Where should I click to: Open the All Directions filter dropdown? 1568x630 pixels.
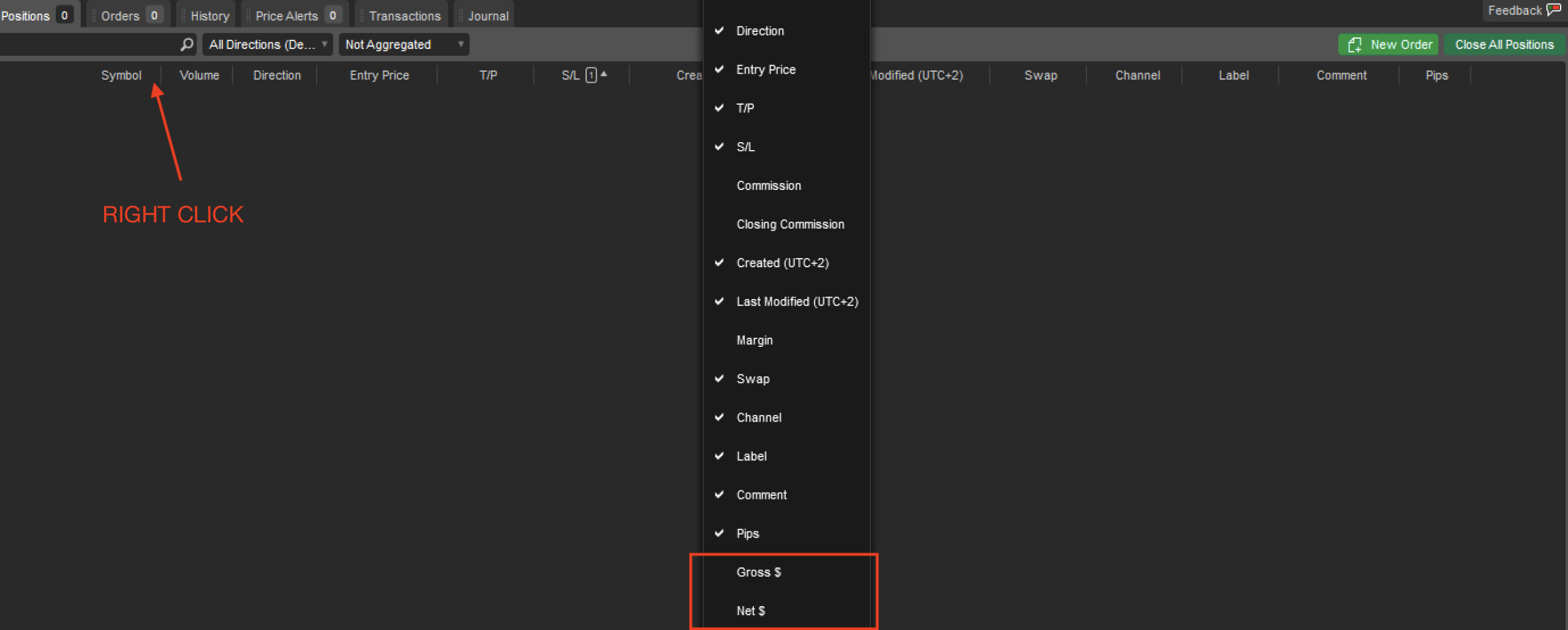click(x=268, y=44)
